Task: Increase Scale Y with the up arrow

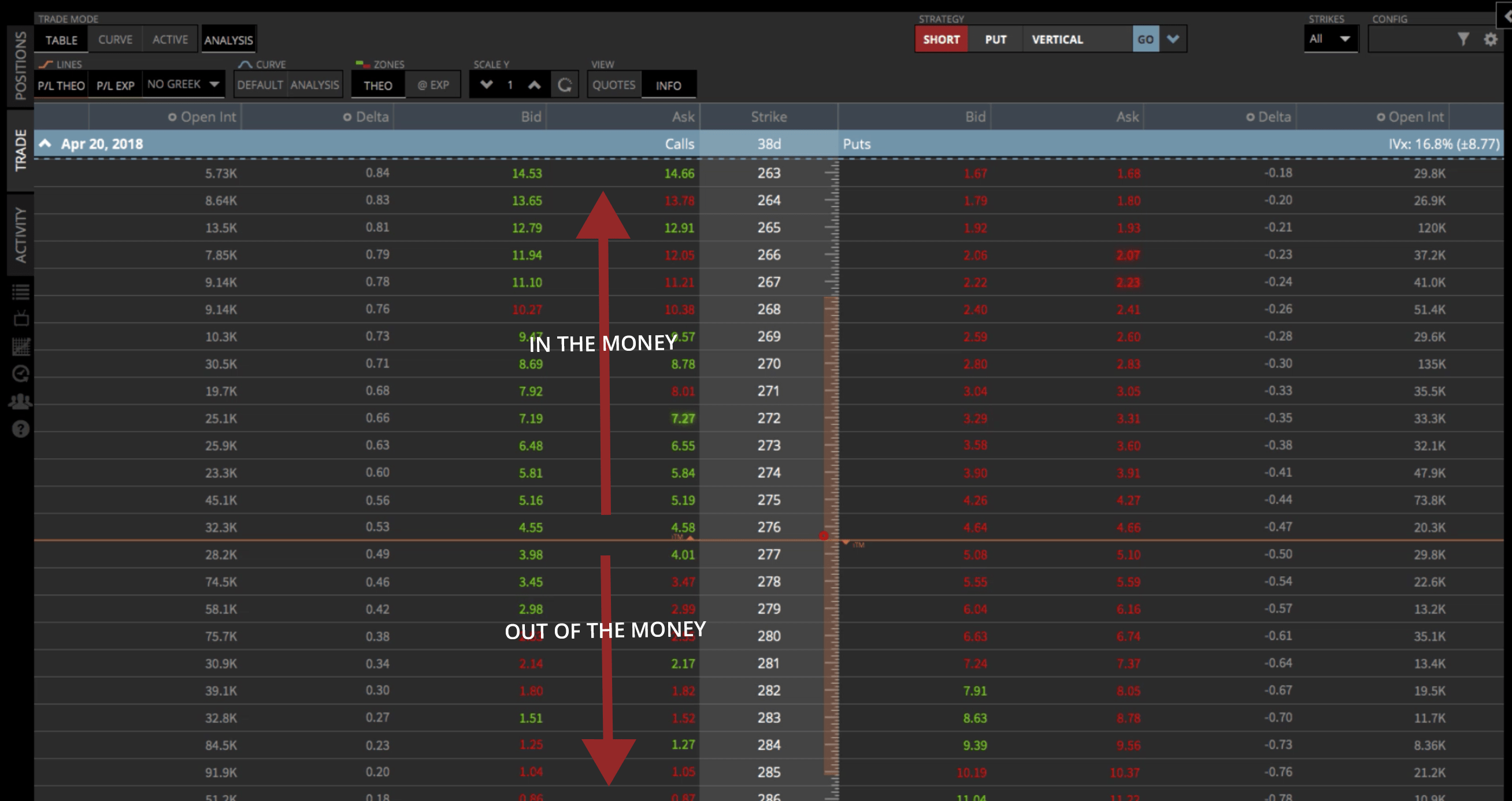Action: [534, 84]
